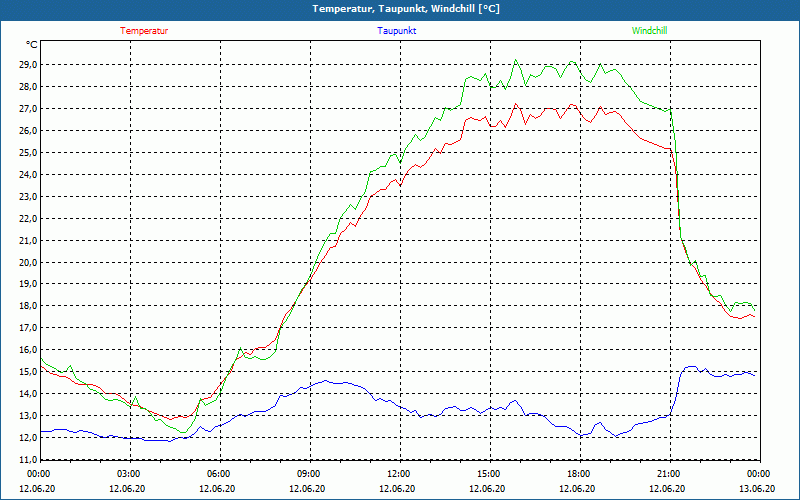
Task: Click the red Temperatur legend label
Action: pyautogui.click(x=144, y=31)
